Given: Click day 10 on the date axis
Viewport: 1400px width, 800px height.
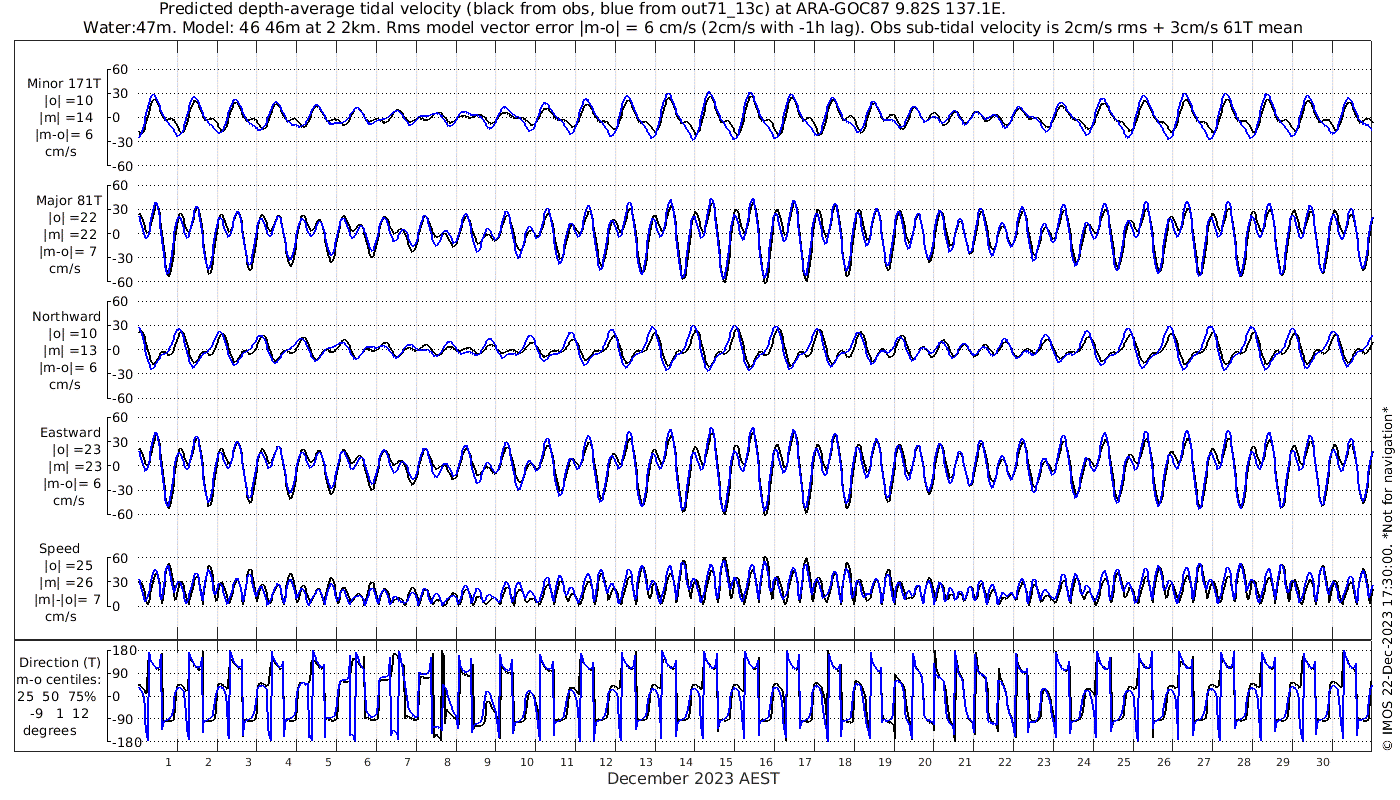Looking at the screenshot, I should tap(527, 763).
